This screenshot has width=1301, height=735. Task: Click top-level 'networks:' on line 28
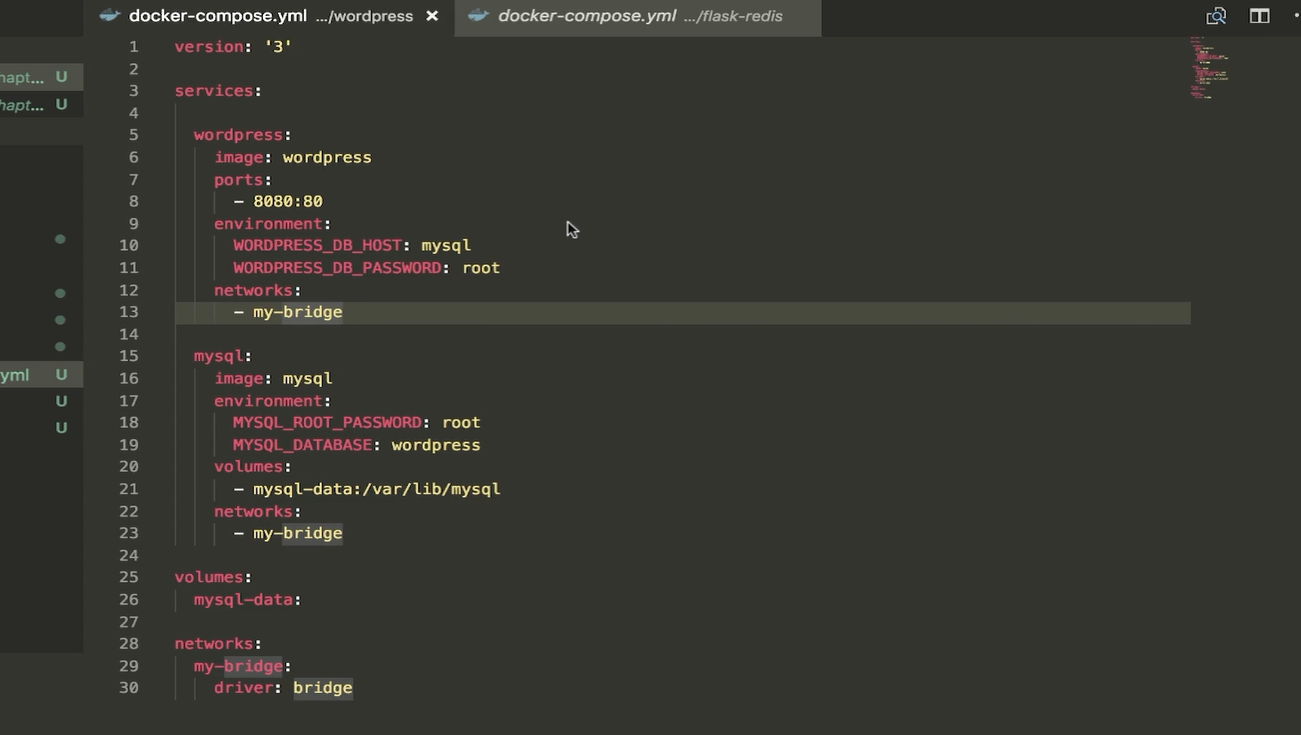tap(218, 644)
